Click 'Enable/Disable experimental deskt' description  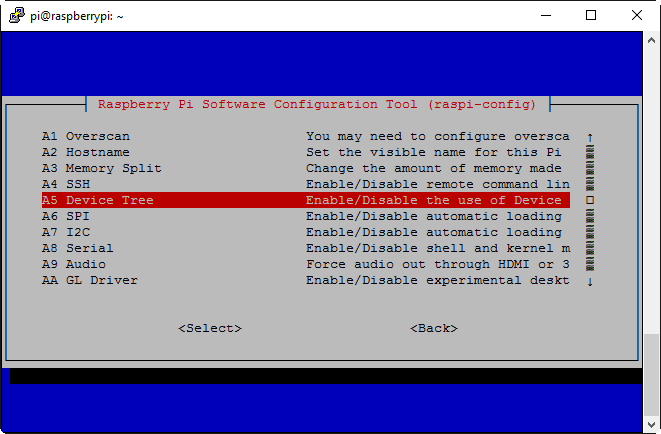438,280
